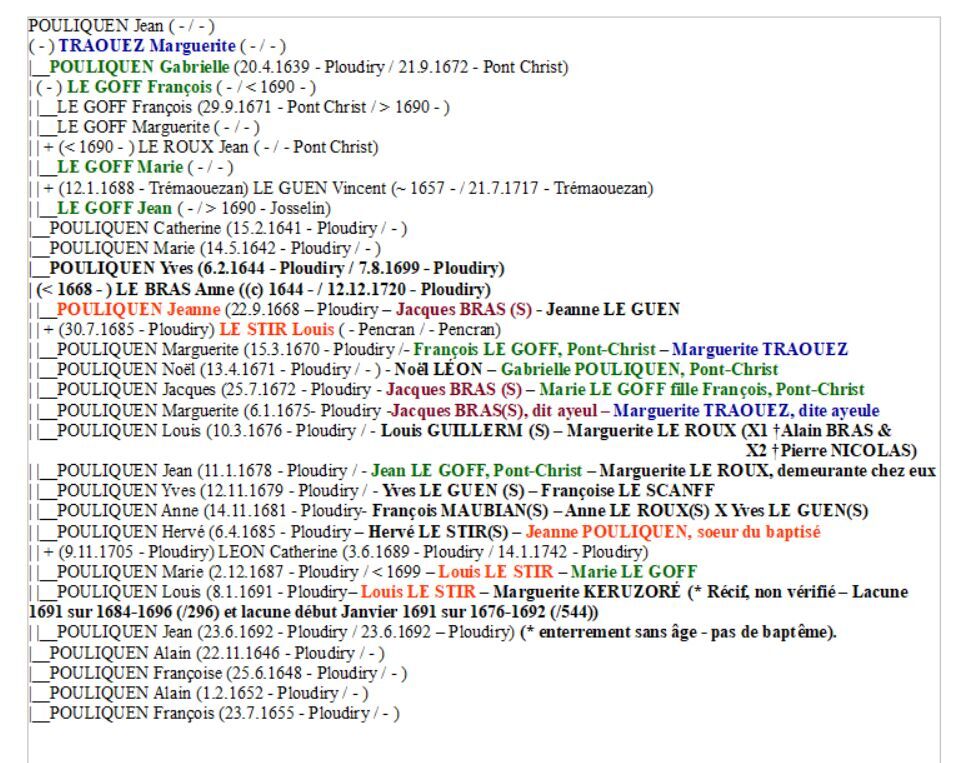This screenshot has width=955, height=763.
Task: Select 'POULIQUEN Louis' born 10.3.1676
Action: coord(129,431)
